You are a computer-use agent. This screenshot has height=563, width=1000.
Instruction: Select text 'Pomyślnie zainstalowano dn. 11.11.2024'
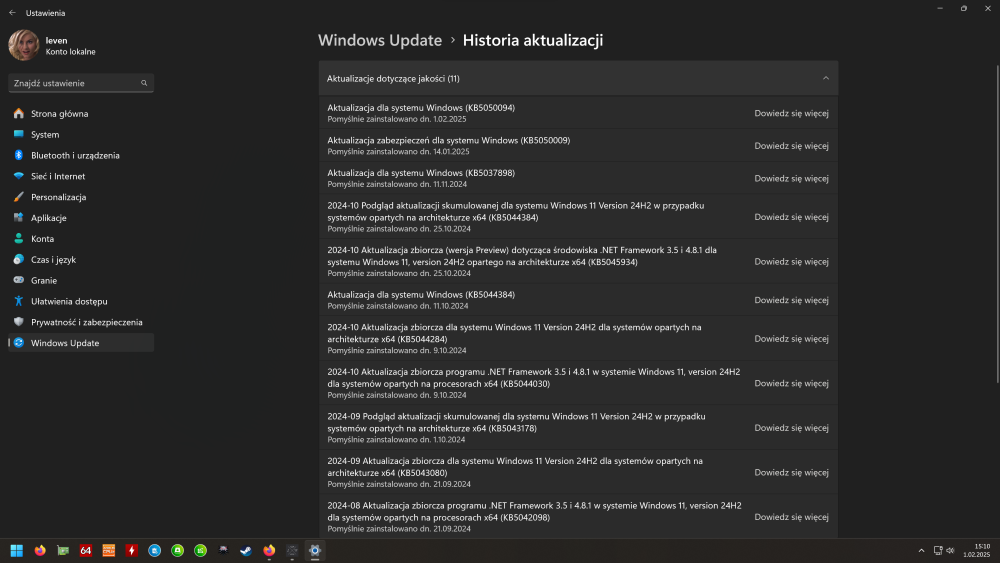pos(397,184)
